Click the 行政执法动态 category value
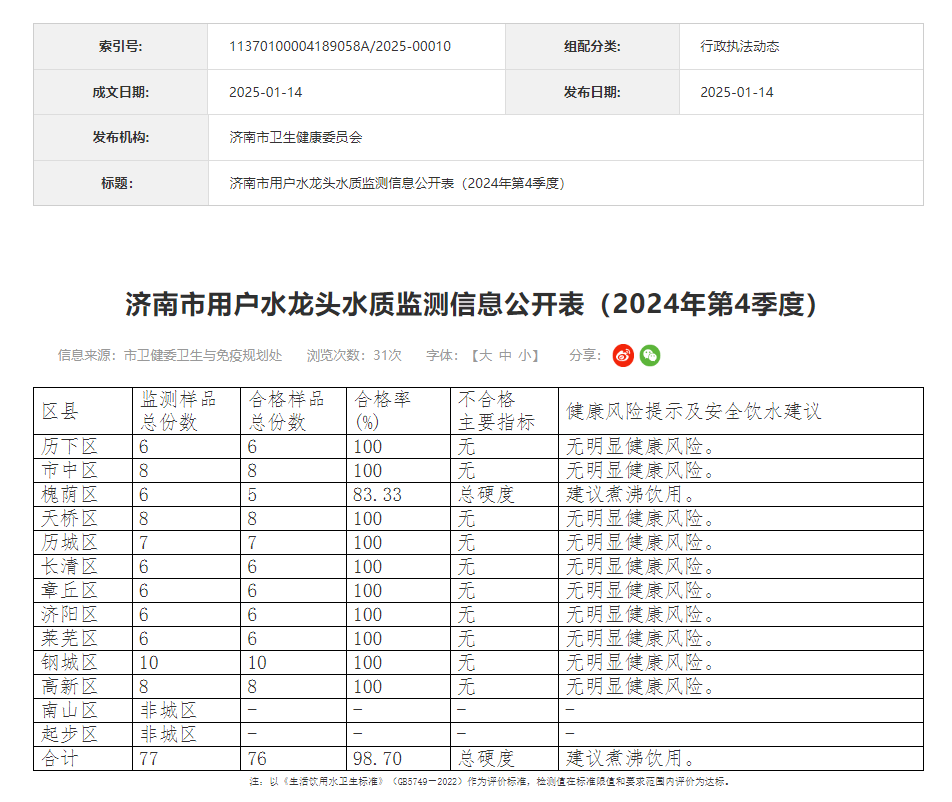The width and height of the screenshot is (952, 802). pyautogui.click(x=740, y=46)
